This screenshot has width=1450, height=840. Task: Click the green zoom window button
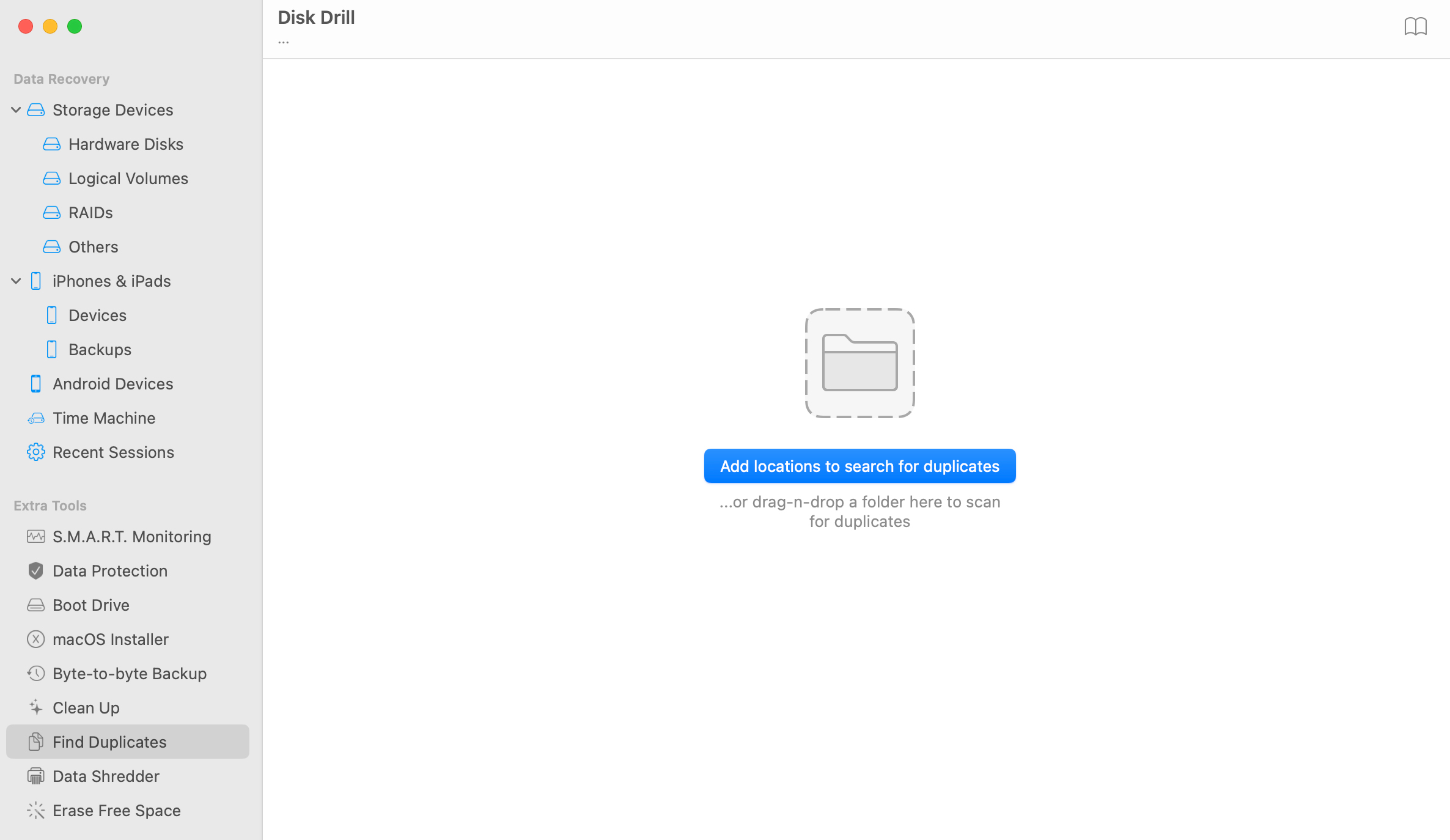coord(75,26)
